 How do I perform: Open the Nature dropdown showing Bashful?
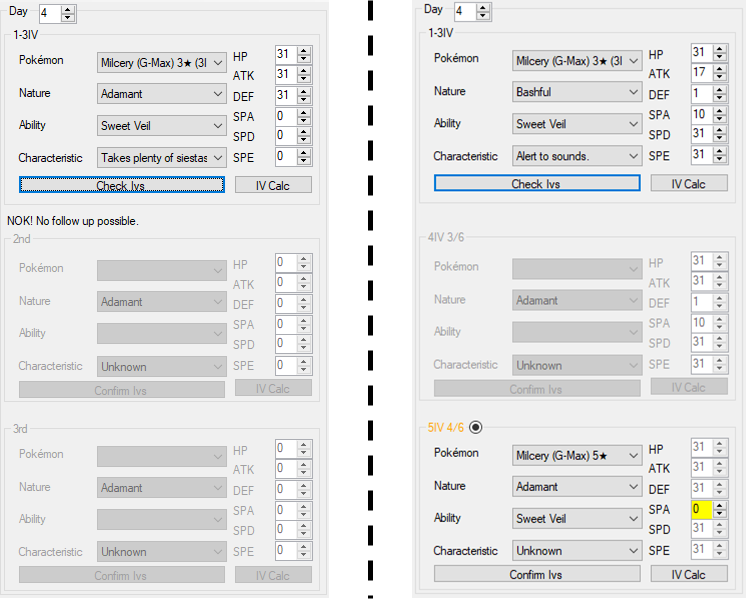pos(576,92)
